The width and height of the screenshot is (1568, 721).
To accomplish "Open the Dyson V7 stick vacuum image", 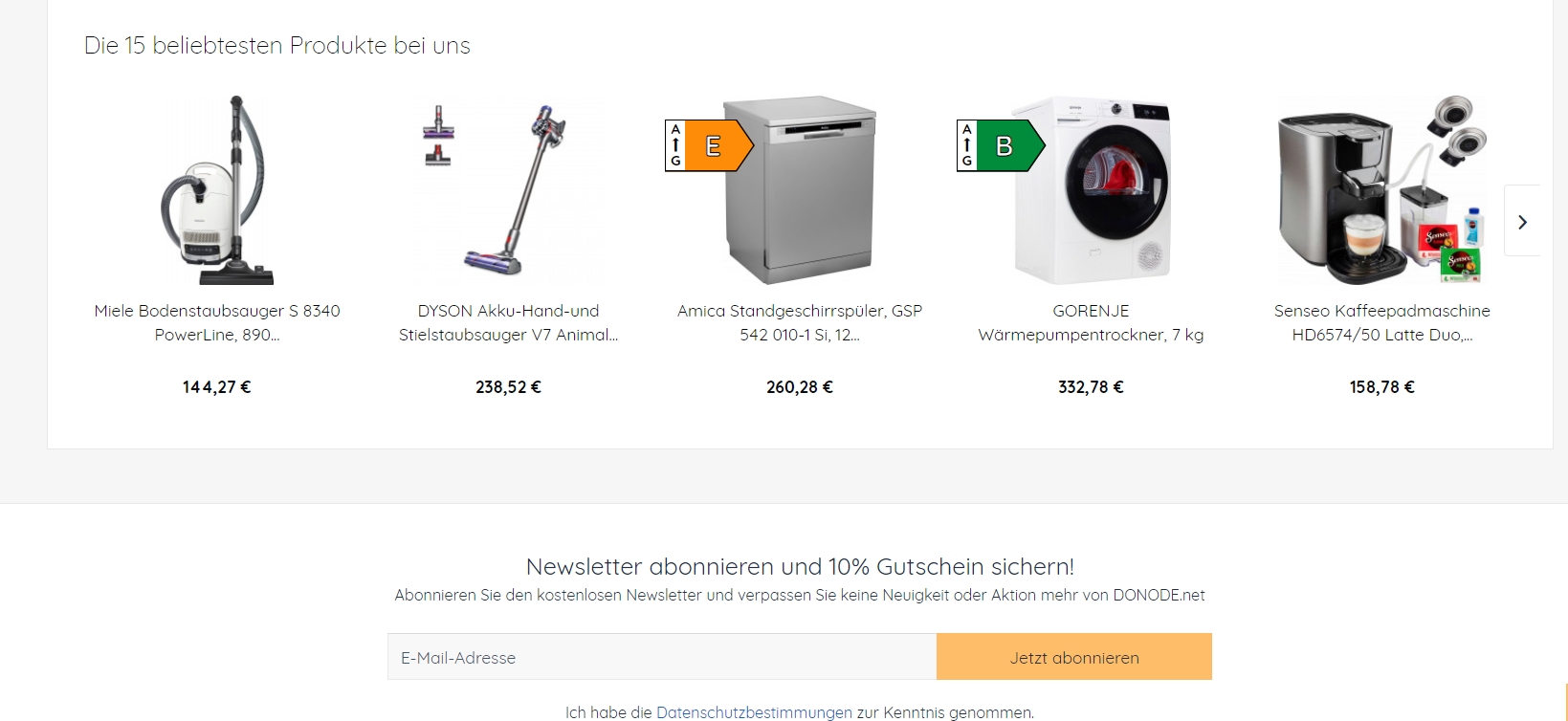I will tap(508, 189).
